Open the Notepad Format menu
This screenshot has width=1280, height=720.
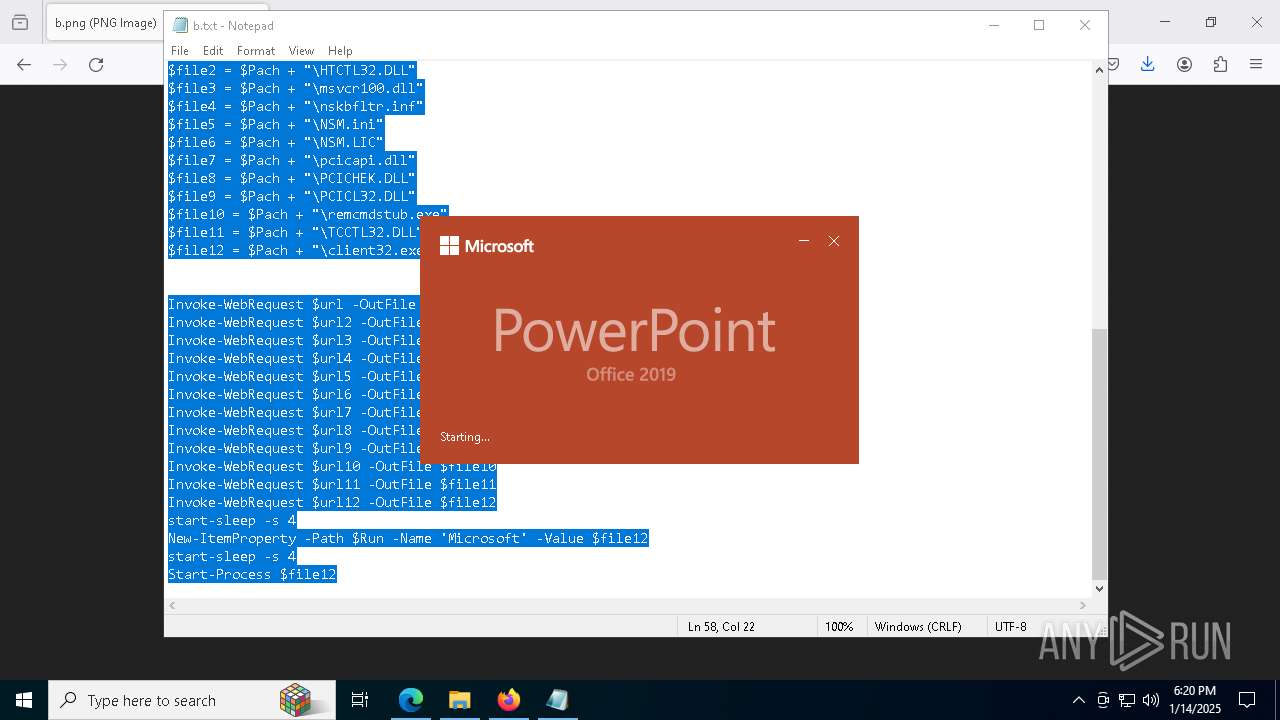(x=256, y=51)
